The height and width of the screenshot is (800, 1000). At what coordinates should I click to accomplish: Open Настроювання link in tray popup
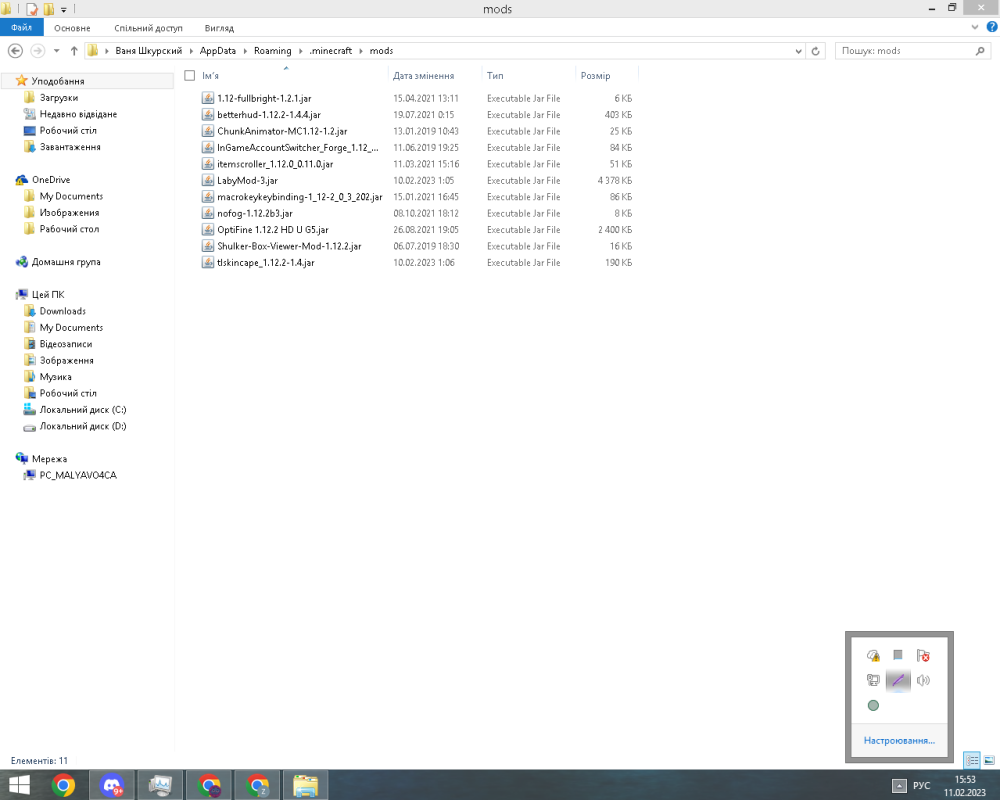[x=899, y=741]
